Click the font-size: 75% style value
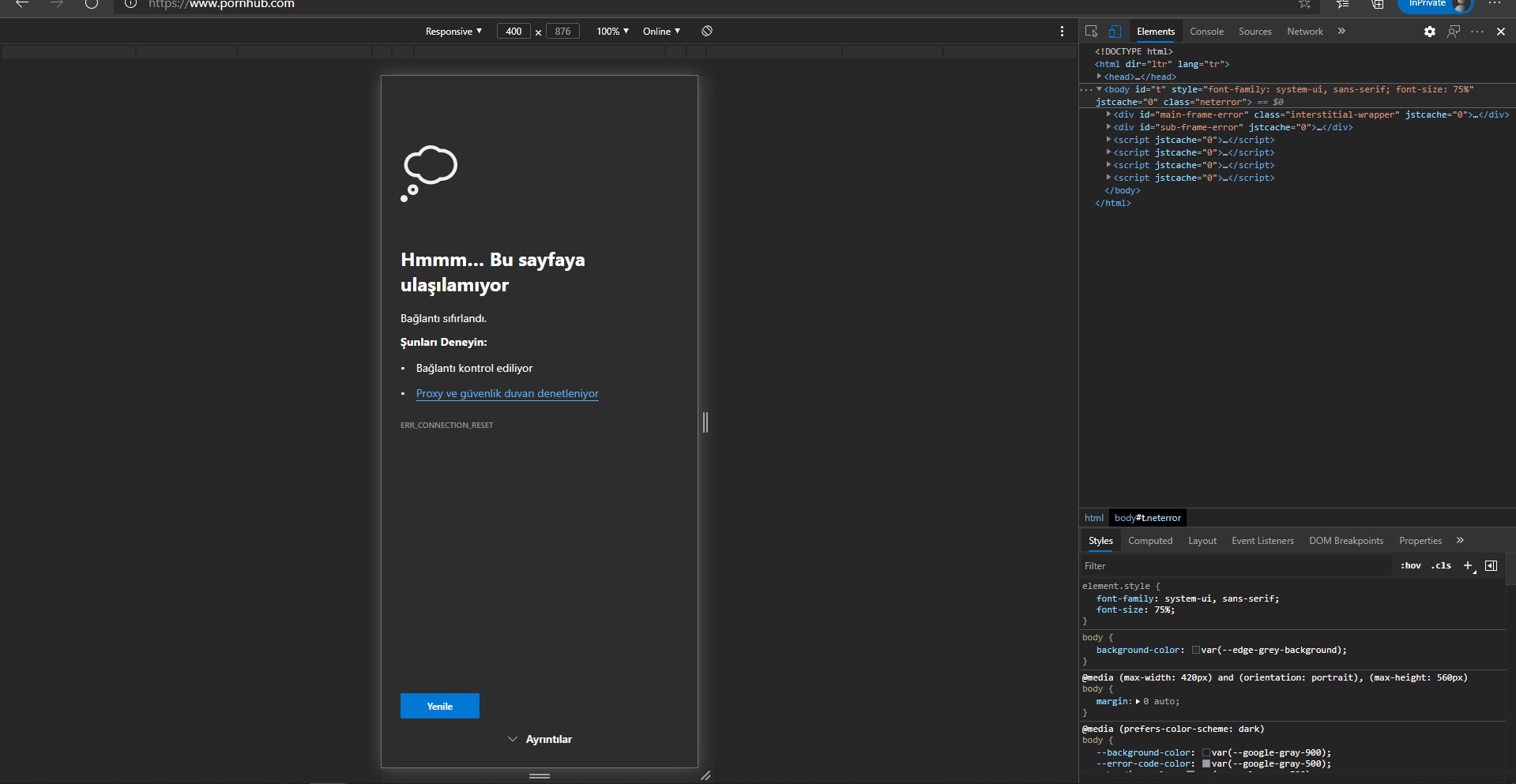The image size is (1516, 784). (1164, 610)
